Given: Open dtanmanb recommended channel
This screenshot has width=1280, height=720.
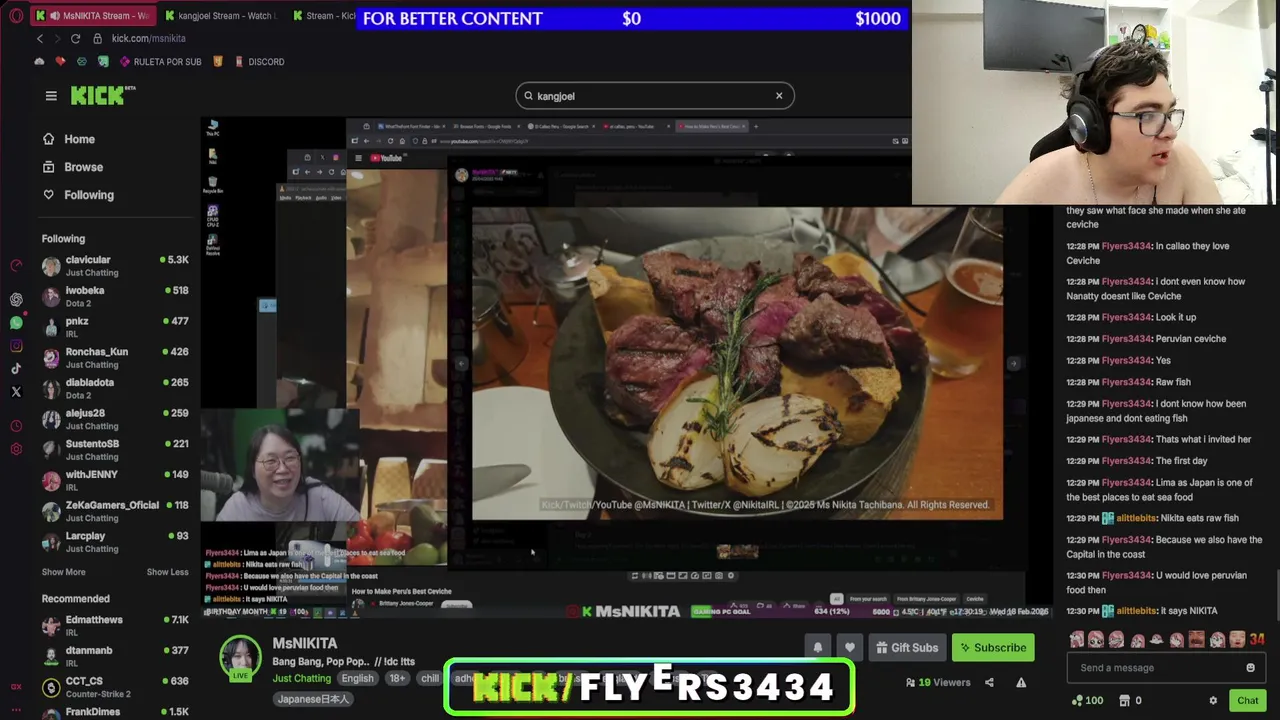Looking at the screenshot, I should [115, 656].
